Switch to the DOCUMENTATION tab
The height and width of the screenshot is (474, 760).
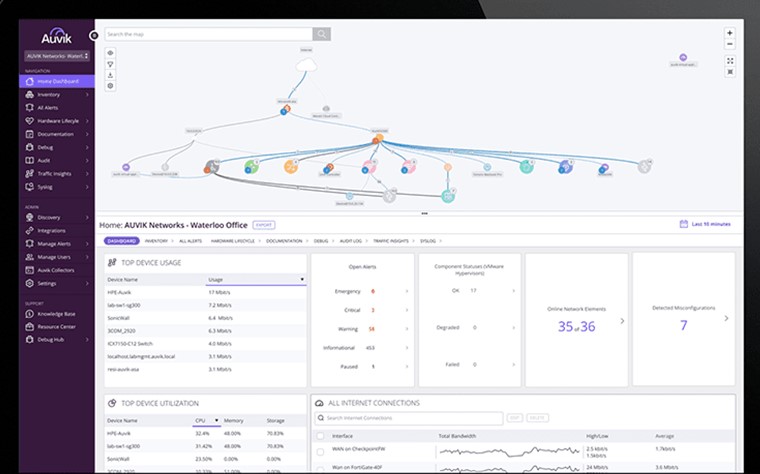click(x=284, y=241)
